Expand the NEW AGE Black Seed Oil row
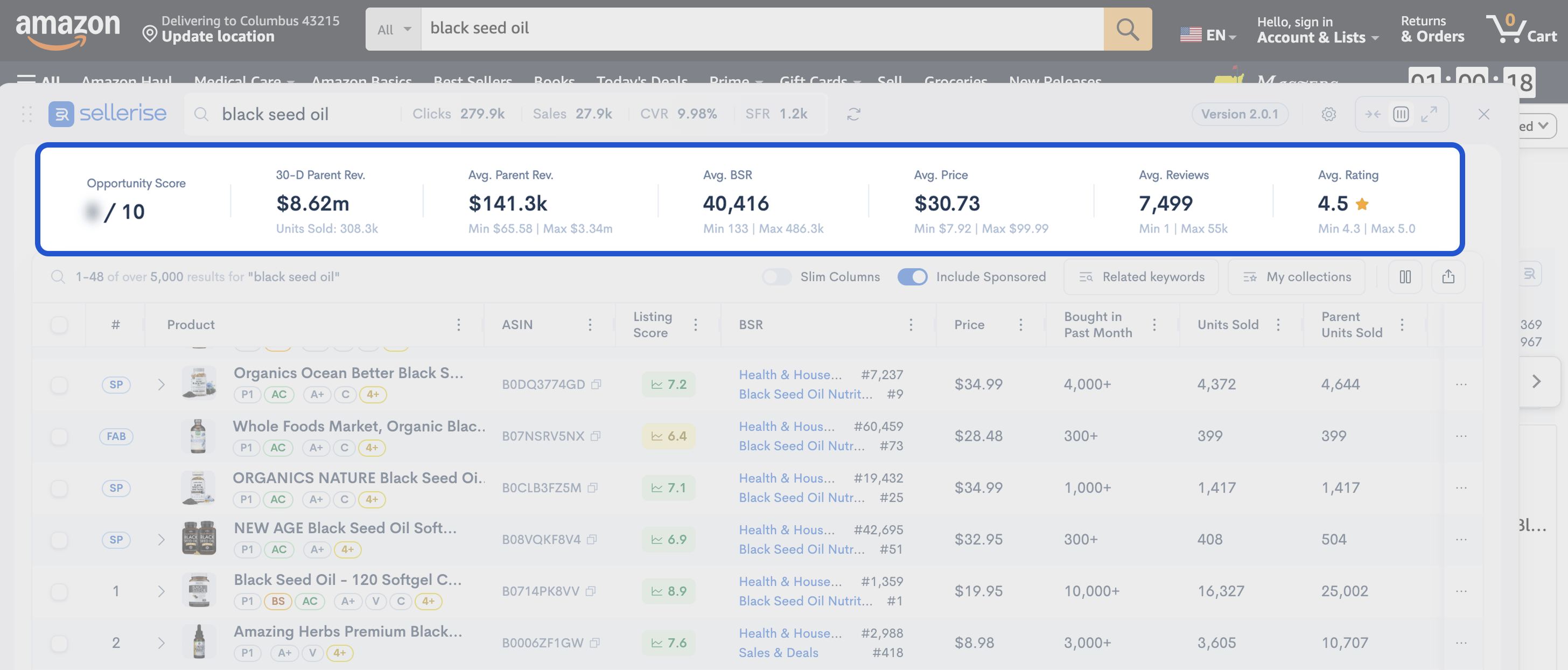 point(162,540)
